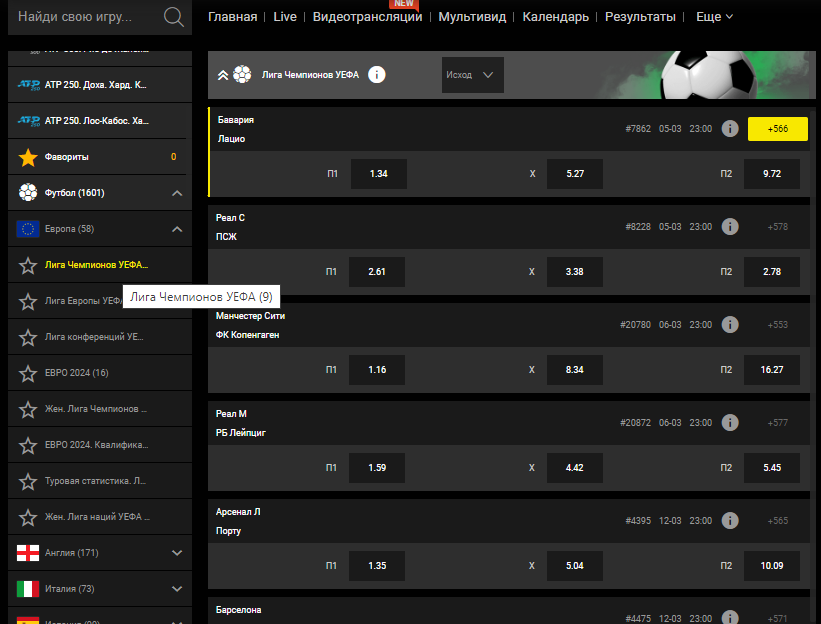Favorite ЕВРО 2024. Квалифика... with its star
This screenshot has height=624, width=821.
point(28,445)
